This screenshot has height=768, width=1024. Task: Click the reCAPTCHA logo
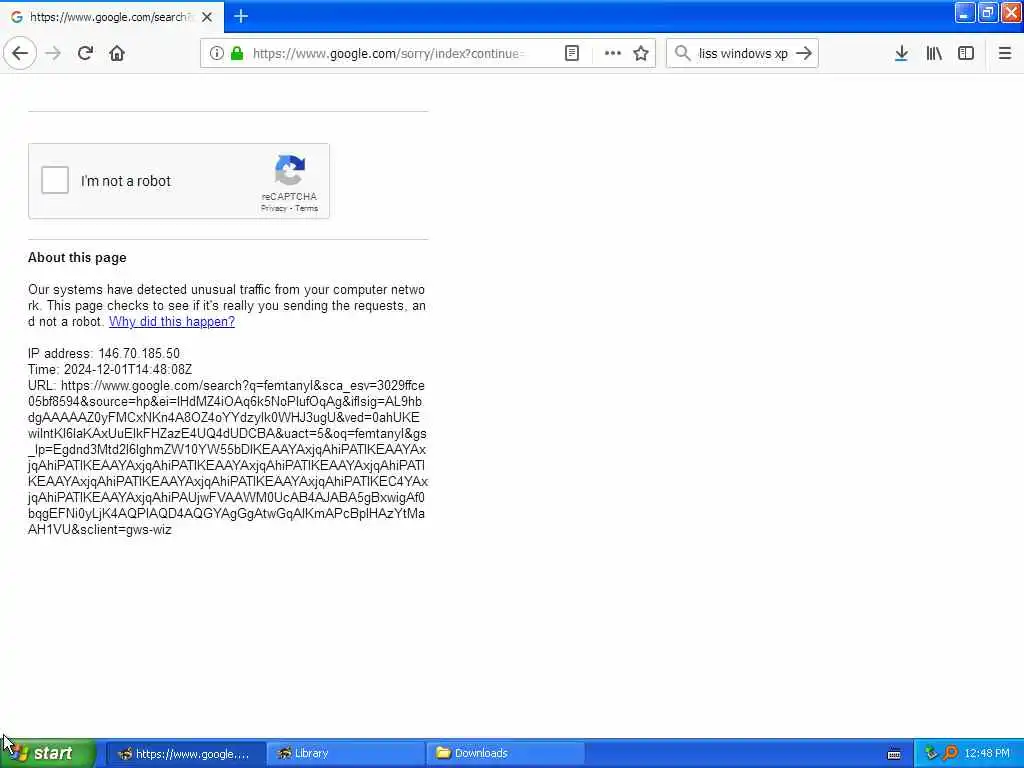point(289,170)
